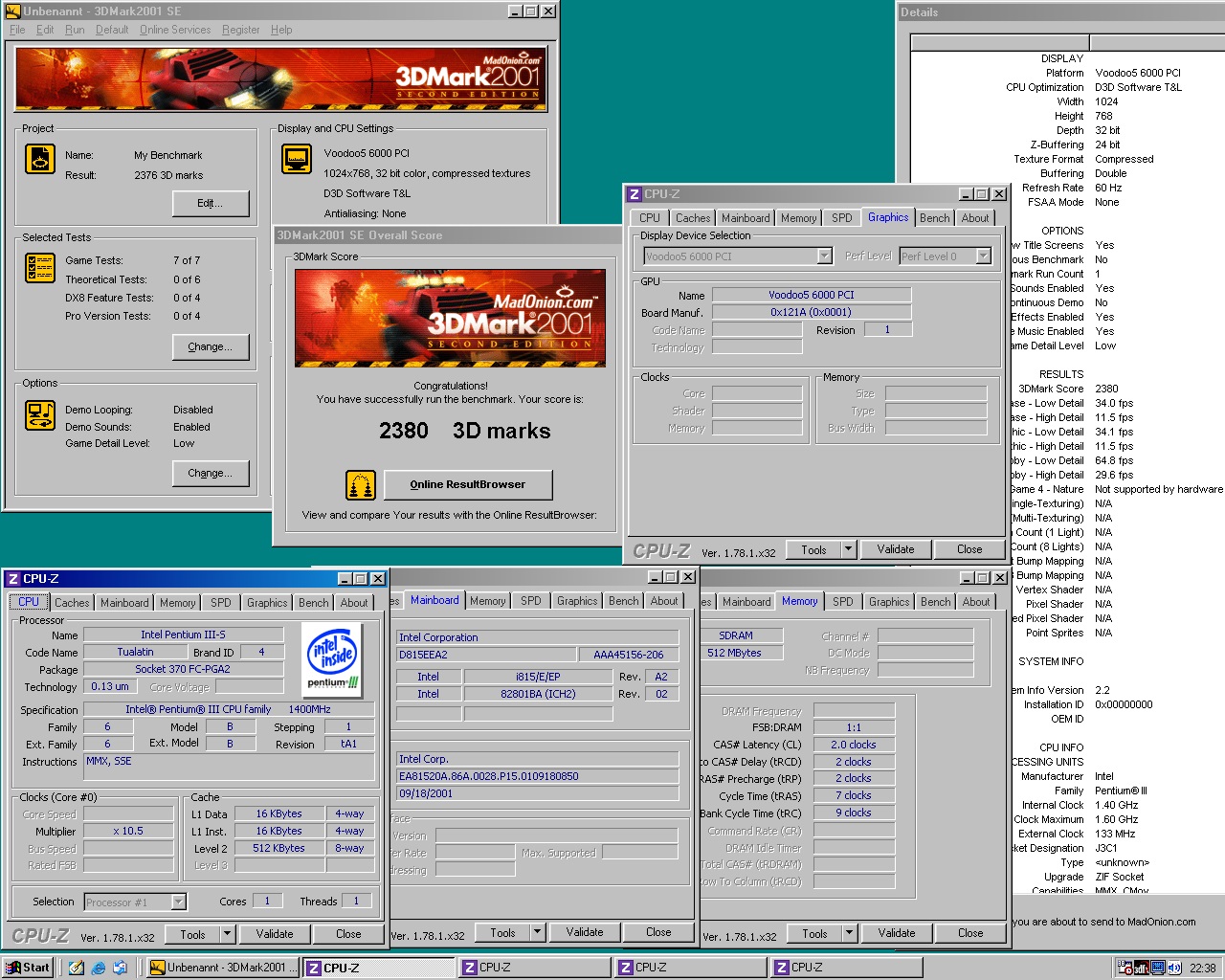Click Validate in the Graphics CPU-Z window
Viewport: 1225px width, 980px height.
click(896, 549)
